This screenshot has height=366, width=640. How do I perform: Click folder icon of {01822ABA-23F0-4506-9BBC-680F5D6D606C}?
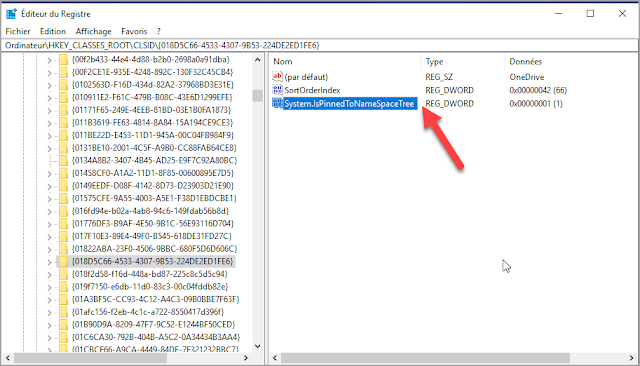point(63,249)
